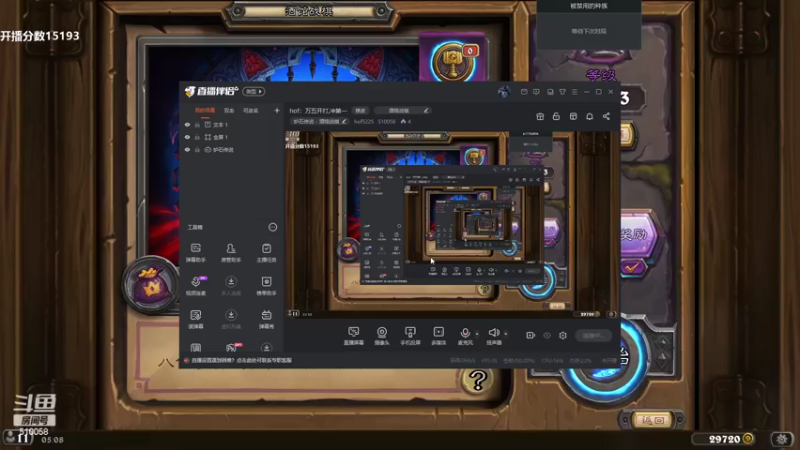
Task: Click the share icon
Action: [606, 116]
